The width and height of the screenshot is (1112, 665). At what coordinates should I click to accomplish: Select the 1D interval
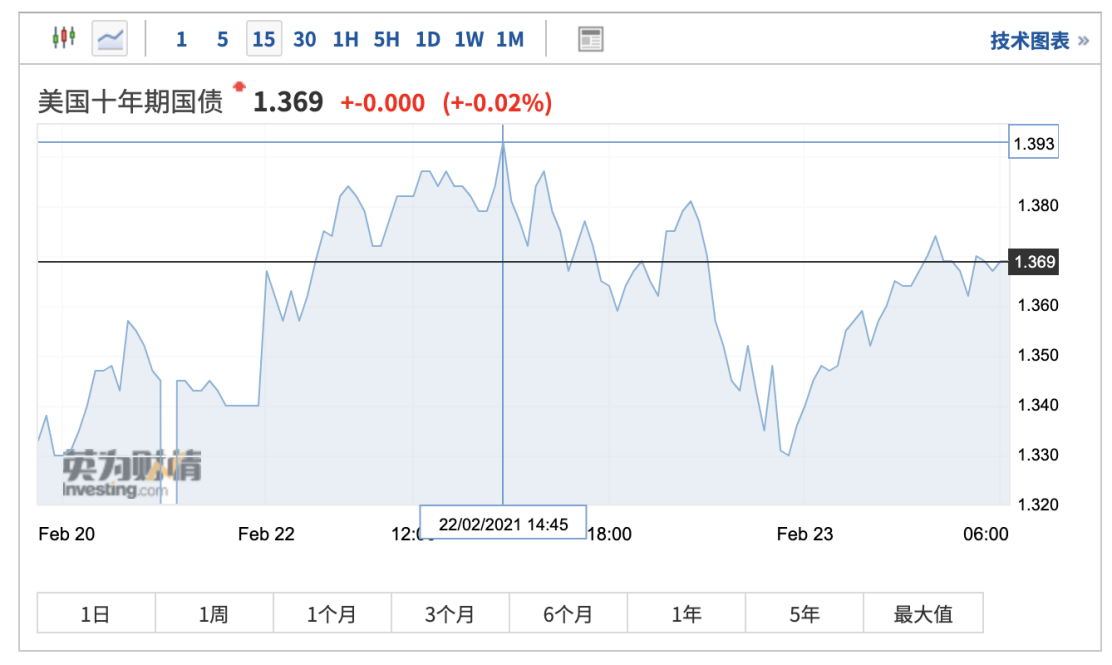pos(427,39)
